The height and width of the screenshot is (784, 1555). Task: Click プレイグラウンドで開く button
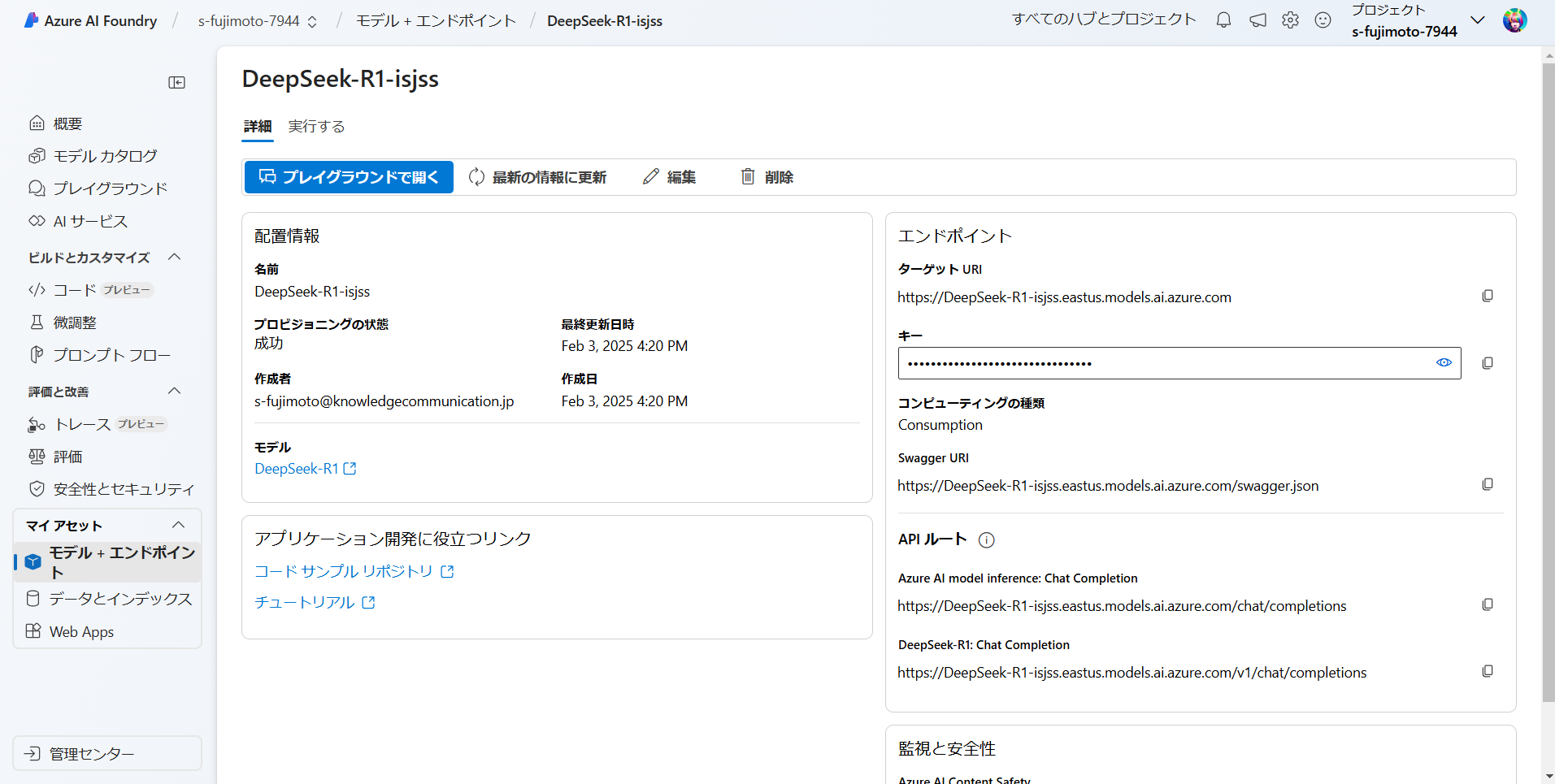(349, 177)
